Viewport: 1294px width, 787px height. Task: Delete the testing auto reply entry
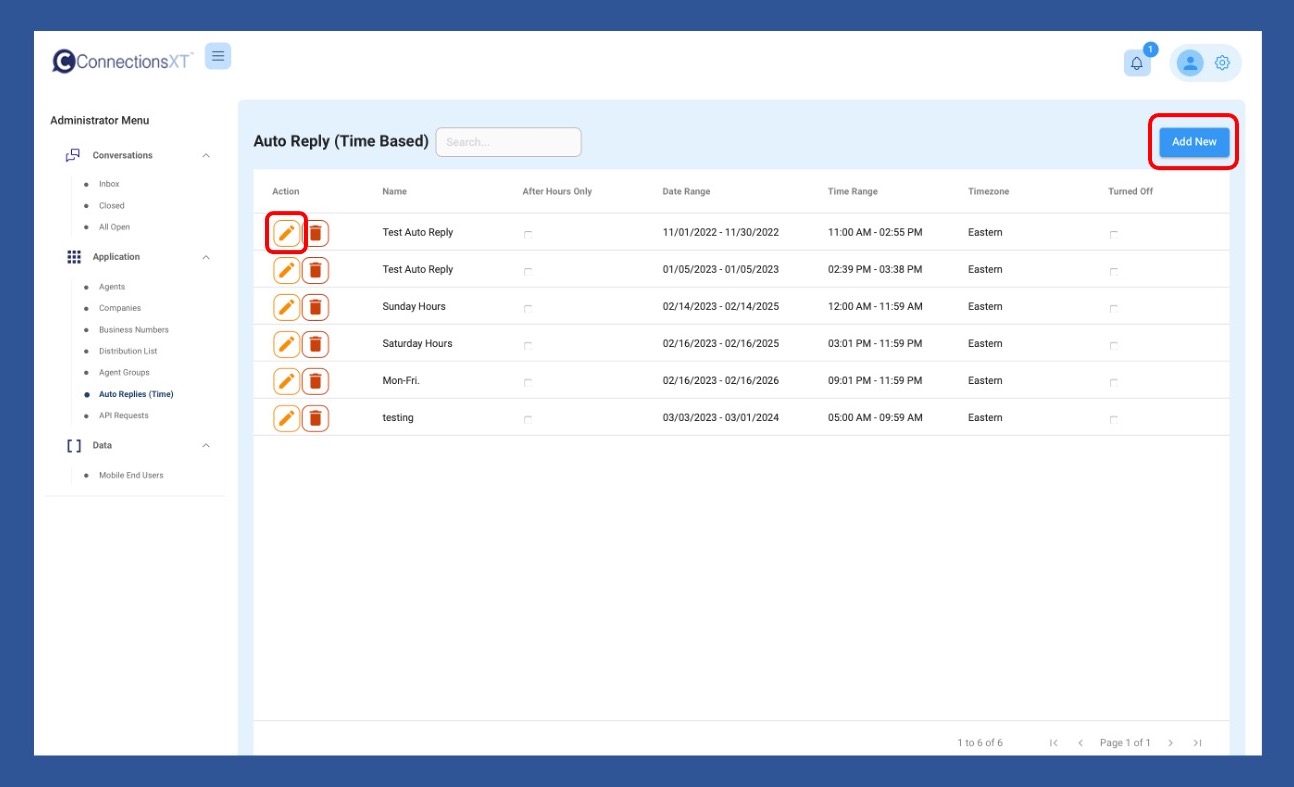click(315, 418)
